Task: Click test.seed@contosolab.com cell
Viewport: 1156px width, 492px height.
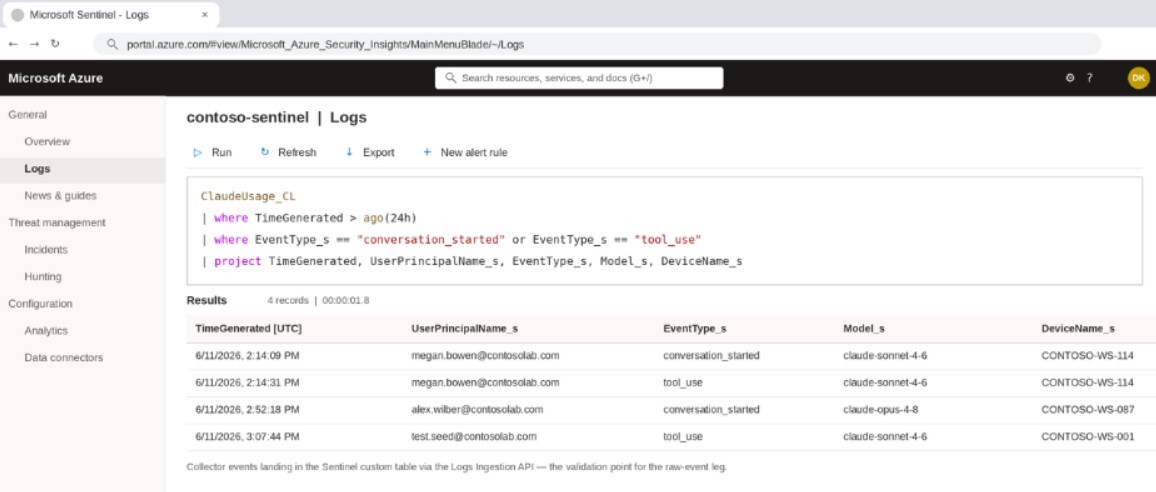Action: [474, 437]
